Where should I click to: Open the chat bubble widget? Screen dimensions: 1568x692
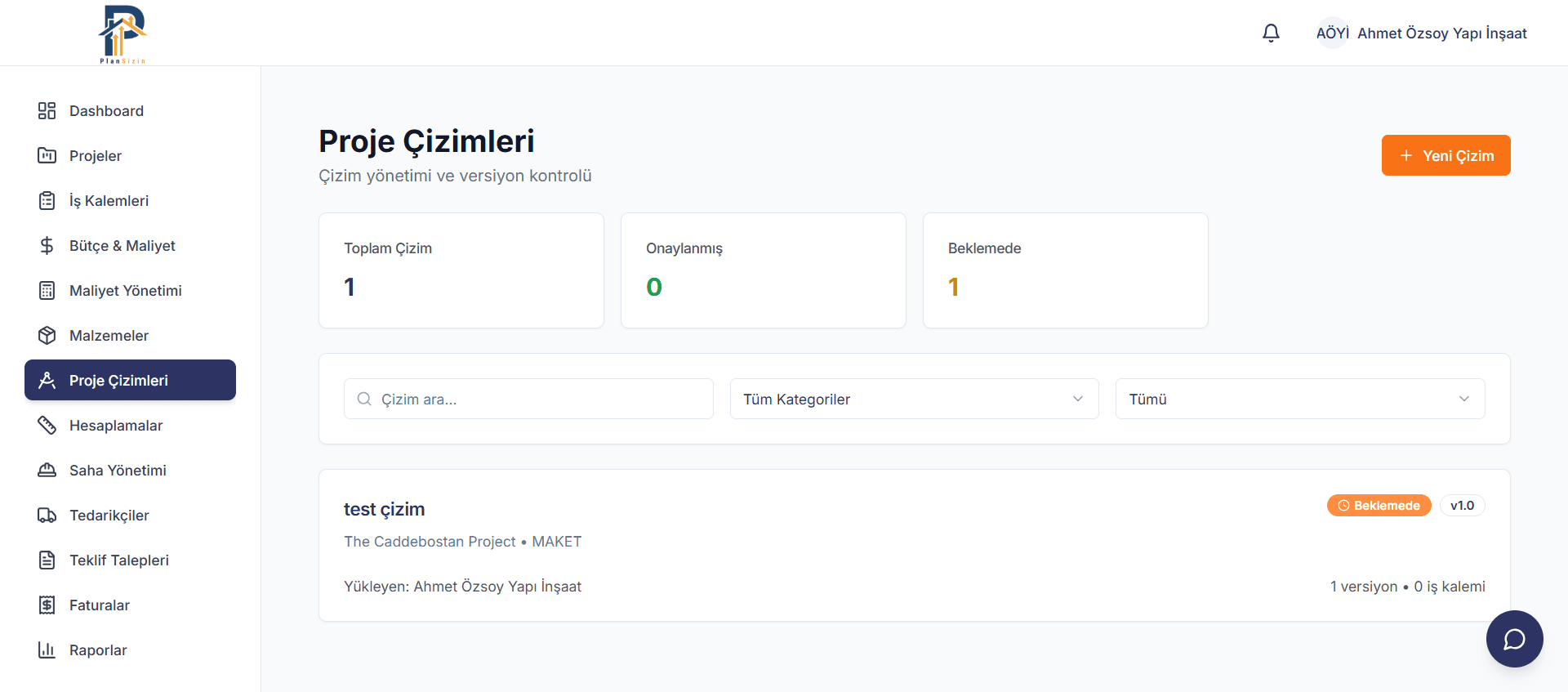pos(1514,639)
